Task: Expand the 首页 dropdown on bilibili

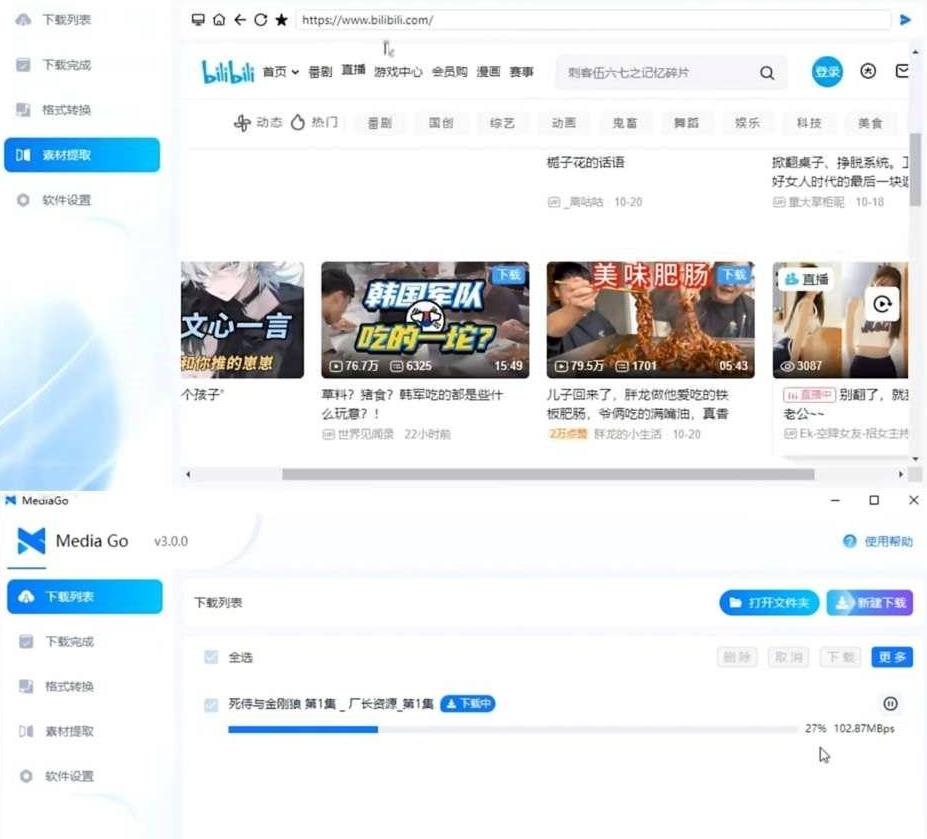Action: pos(281,72)
